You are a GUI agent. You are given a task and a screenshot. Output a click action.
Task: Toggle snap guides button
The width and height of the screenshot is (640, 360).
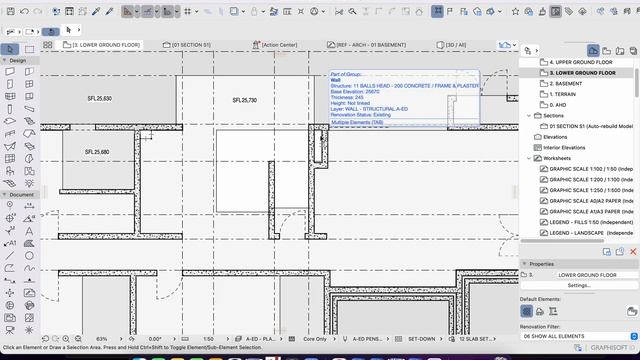pos(147,11)
